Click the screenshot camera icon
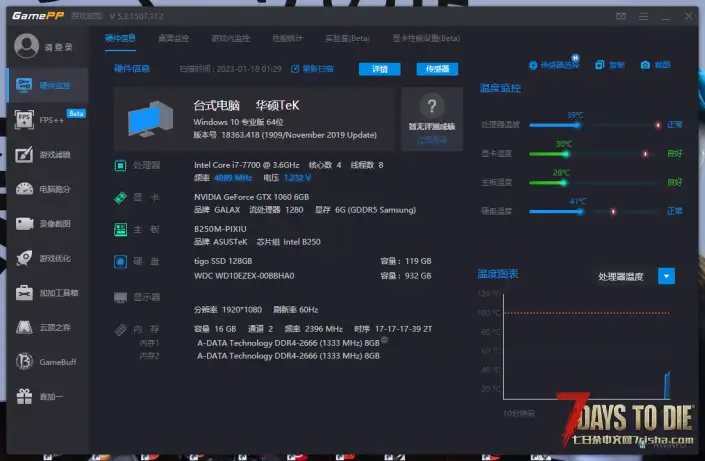Screen dimensions: 705x461 point(645,65)
